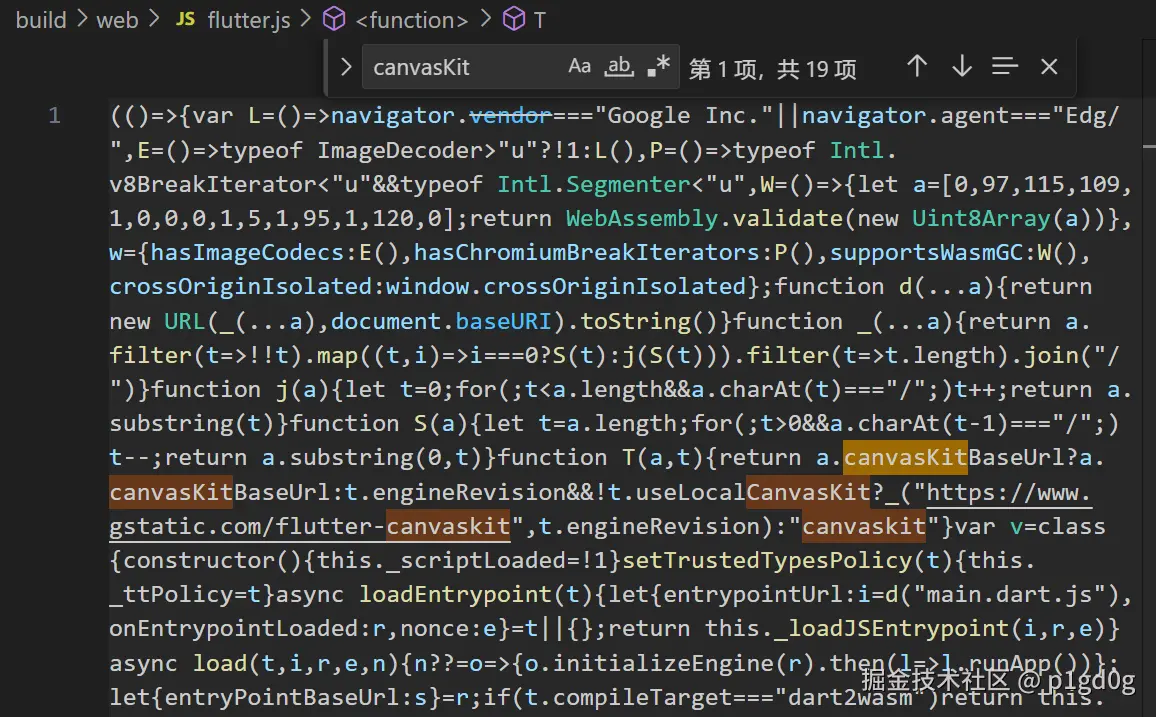Select the flutter.js breadcrumb item
This screenshot has width=1156, height=717.
pyautogui.click(x=248, y=20)
